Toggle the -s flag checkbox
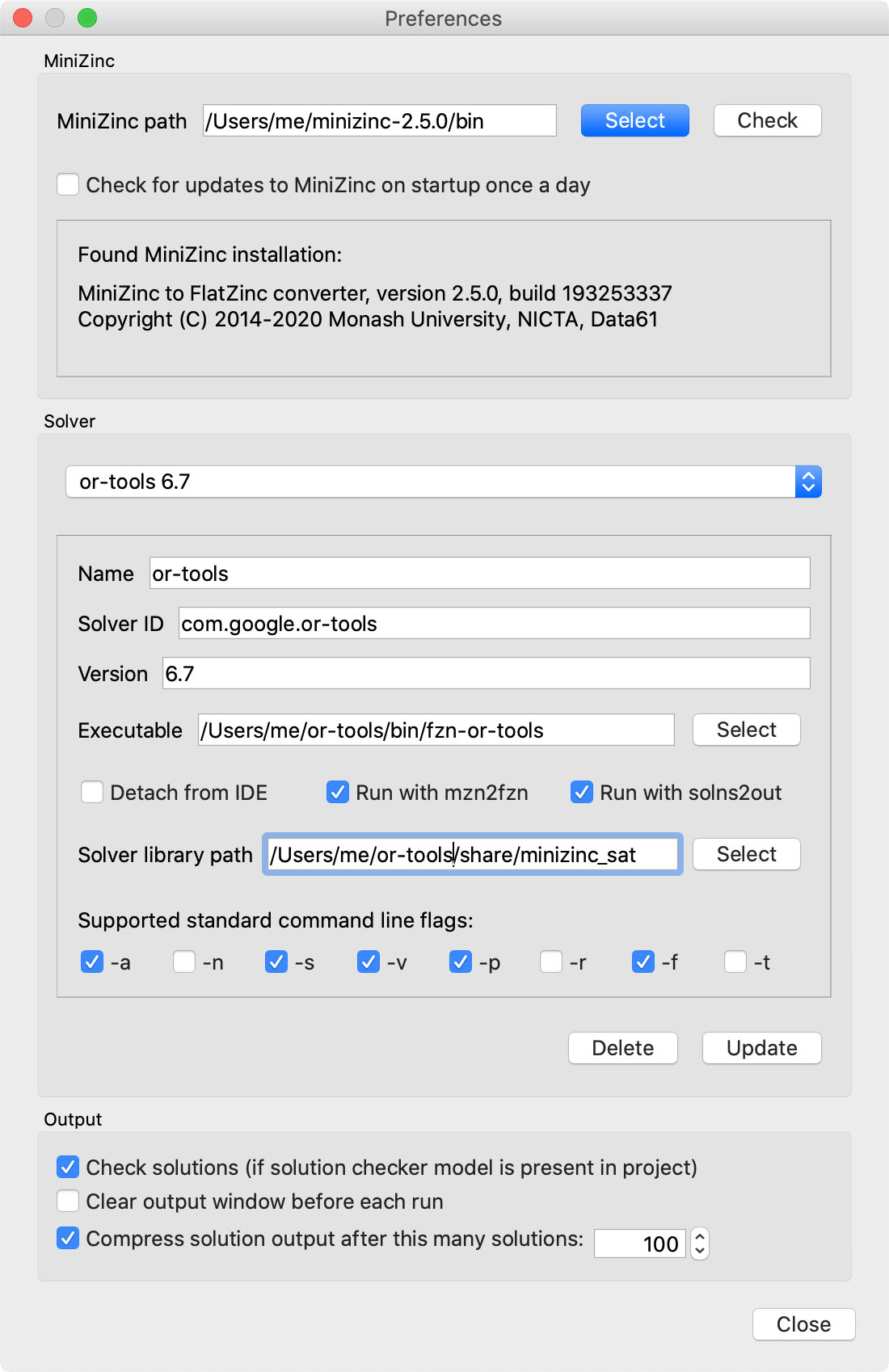 coord(276,962)
